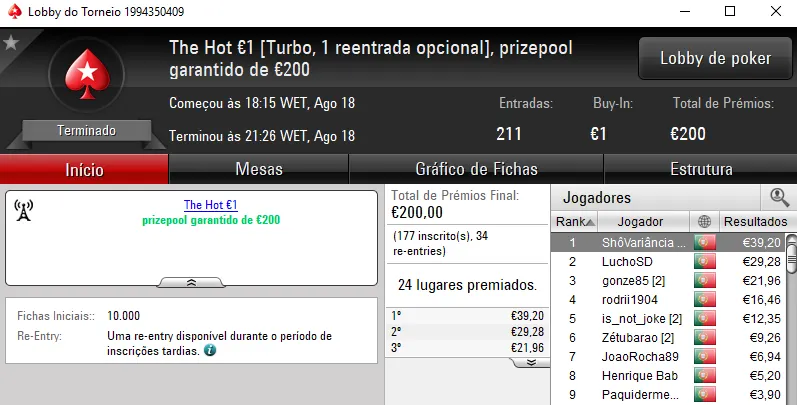Image resolution: width=797 pixels, height=405 pixels.
Task: Click the favorite star icon in the corner
Action: [11, 43]
